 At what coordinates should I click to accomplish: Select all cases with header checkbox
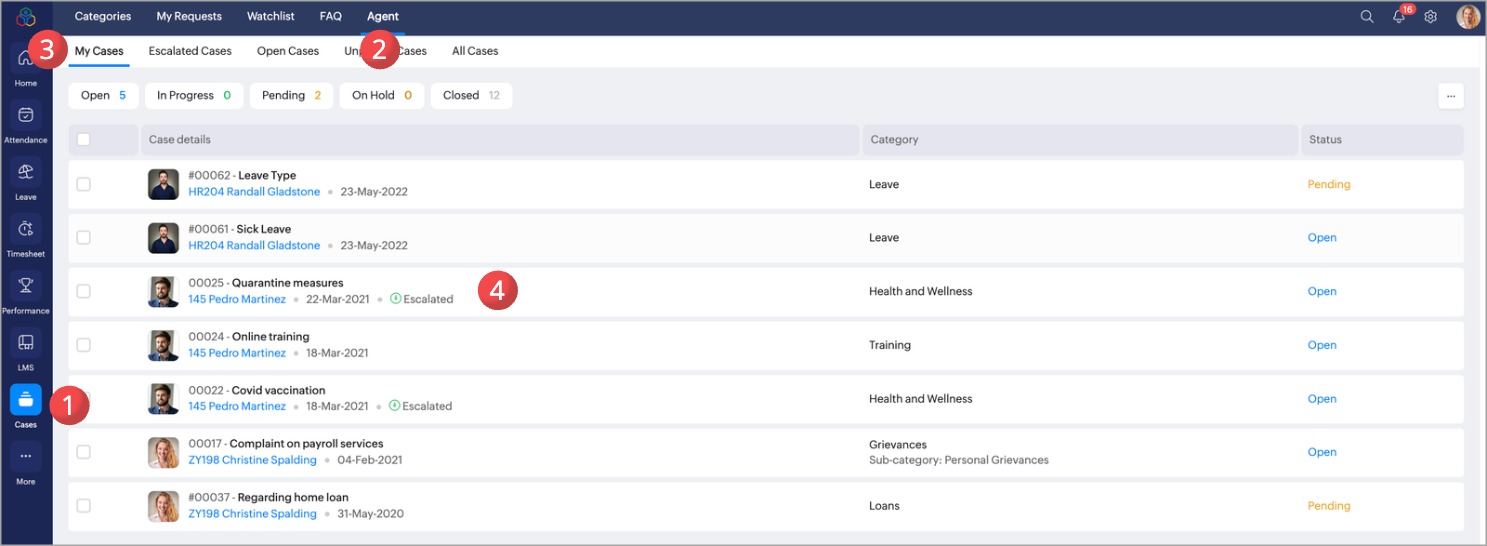[x=84, y=140]
